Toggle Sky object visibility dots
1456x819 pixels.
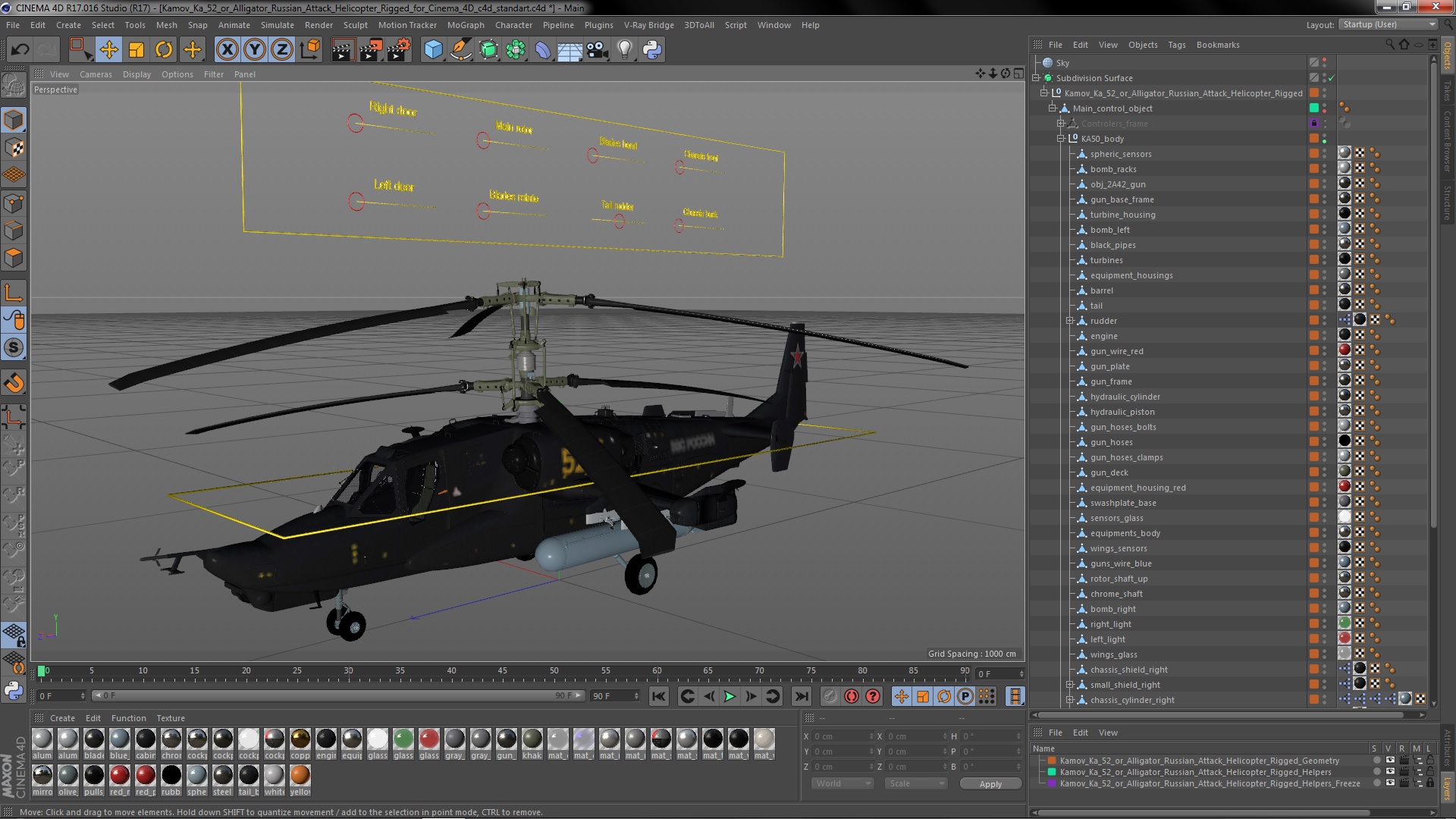1325,63
